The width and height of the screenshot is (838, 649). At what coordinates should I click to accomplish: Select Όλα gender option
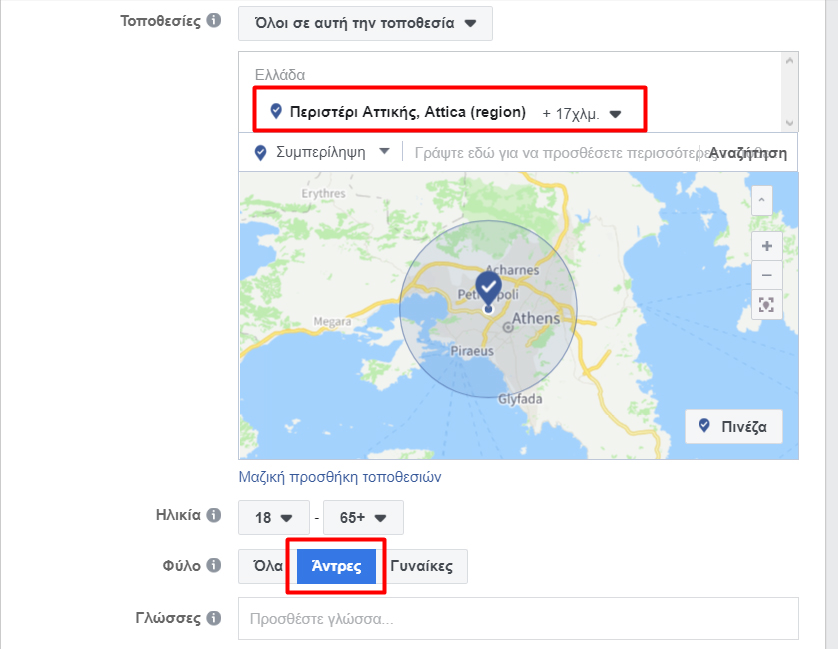pyautogui.click(x=267, y=566)
